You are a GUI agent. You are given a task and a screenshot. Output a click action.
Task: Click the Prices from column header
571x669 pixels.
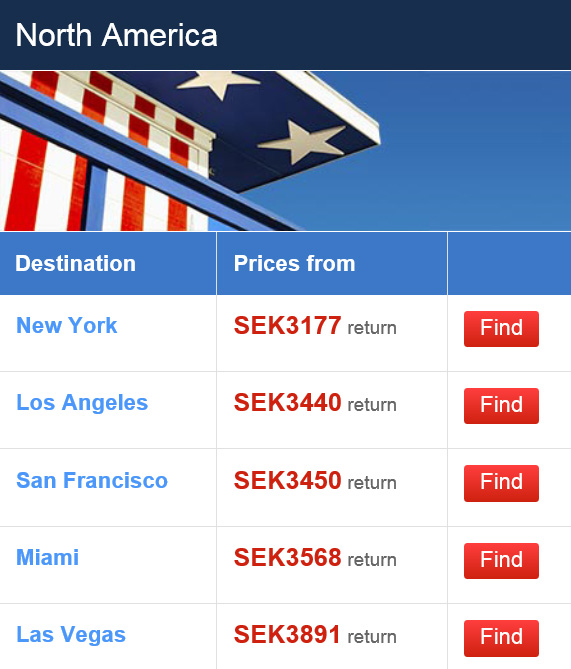click(294, 263)
